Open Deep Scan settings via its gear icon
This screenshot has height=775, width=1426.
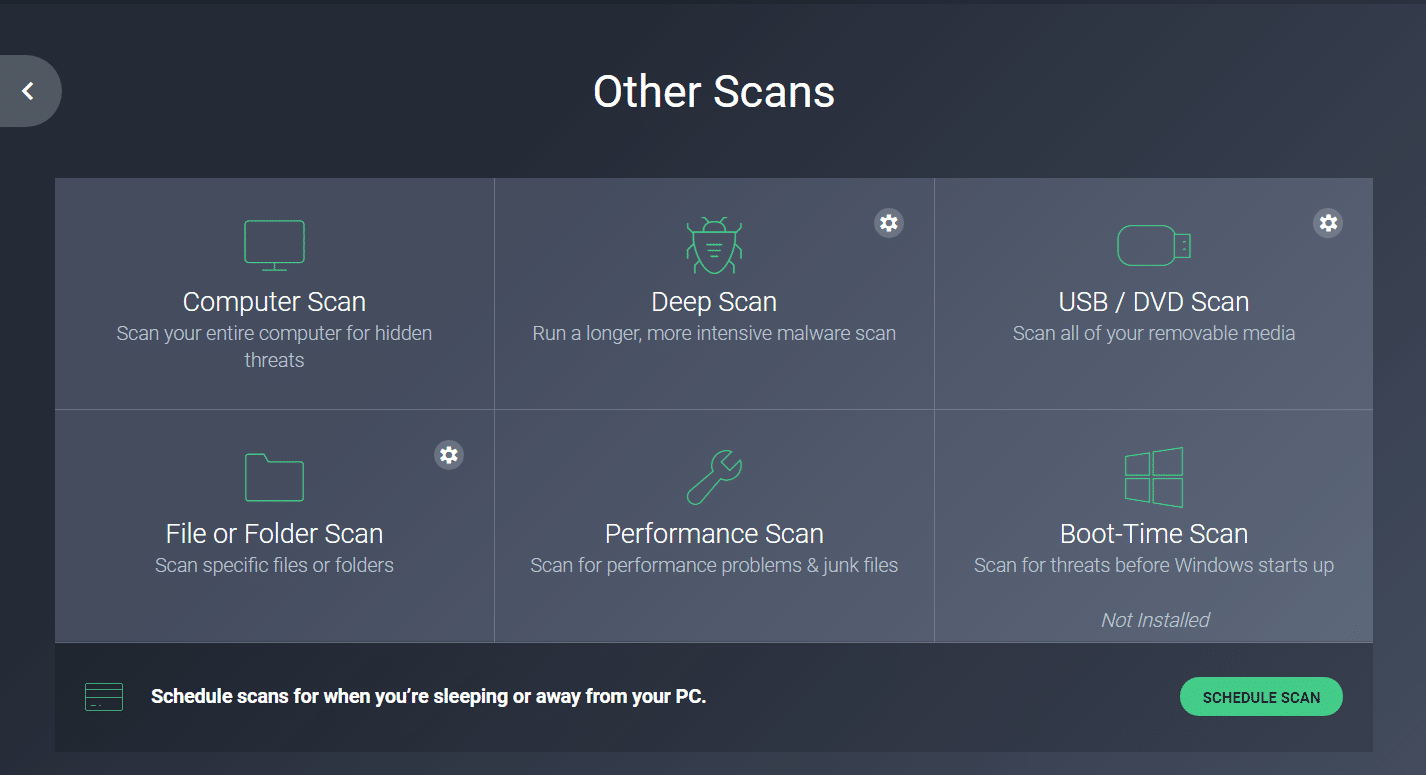[x=888, y=222]
